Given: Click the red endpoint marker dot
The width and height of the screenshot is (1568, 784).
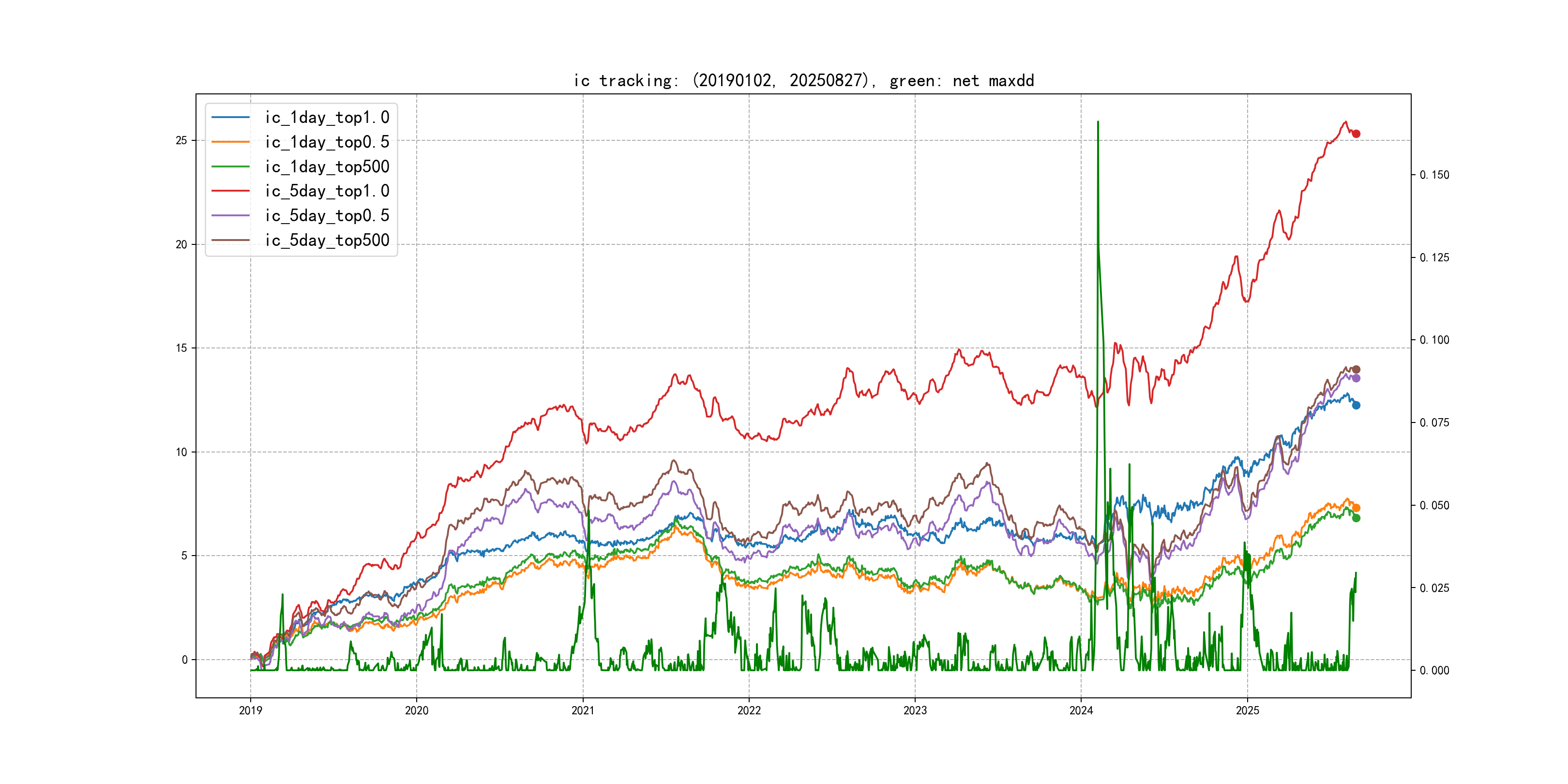Looking at the screenshot, I should point(1356,134).
